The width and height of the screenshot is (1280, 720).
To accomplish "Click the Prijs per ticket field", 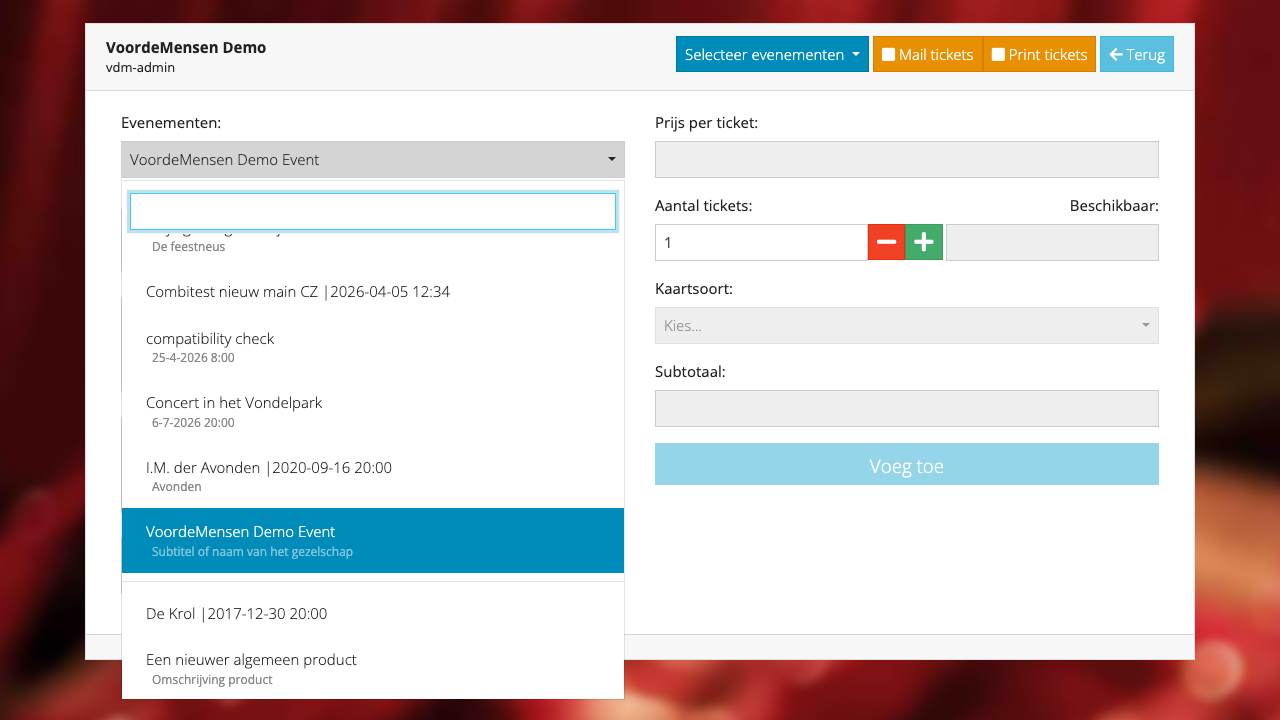I will coord(906,160).
